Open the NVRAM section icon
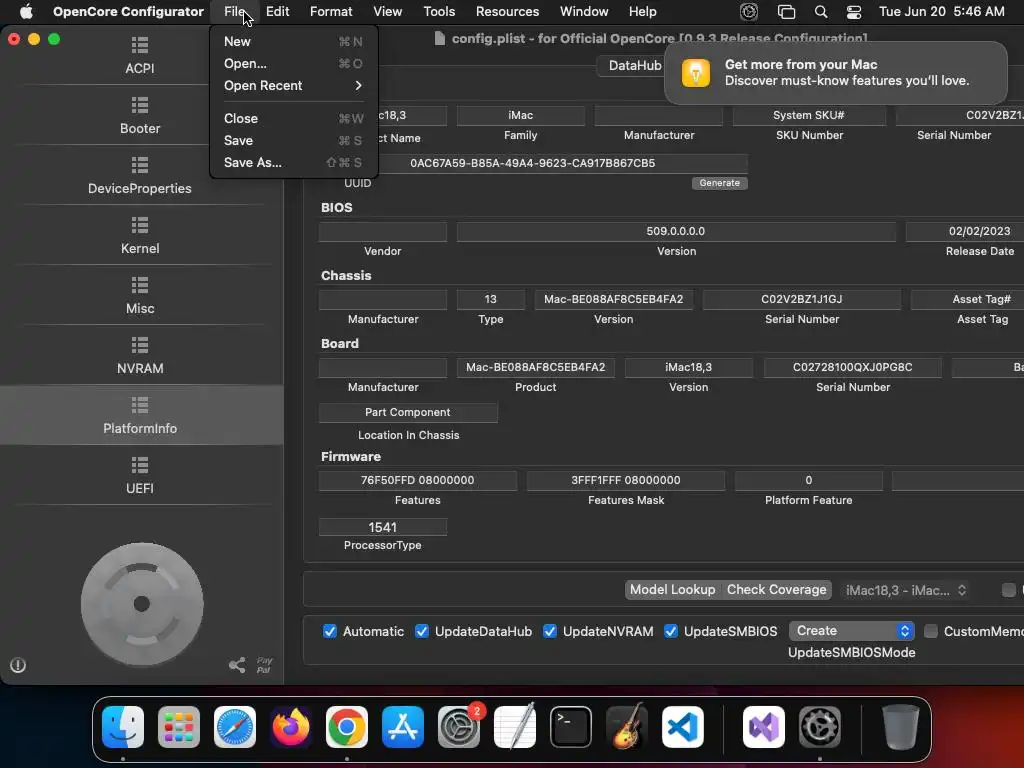 [x=140, y=345]
